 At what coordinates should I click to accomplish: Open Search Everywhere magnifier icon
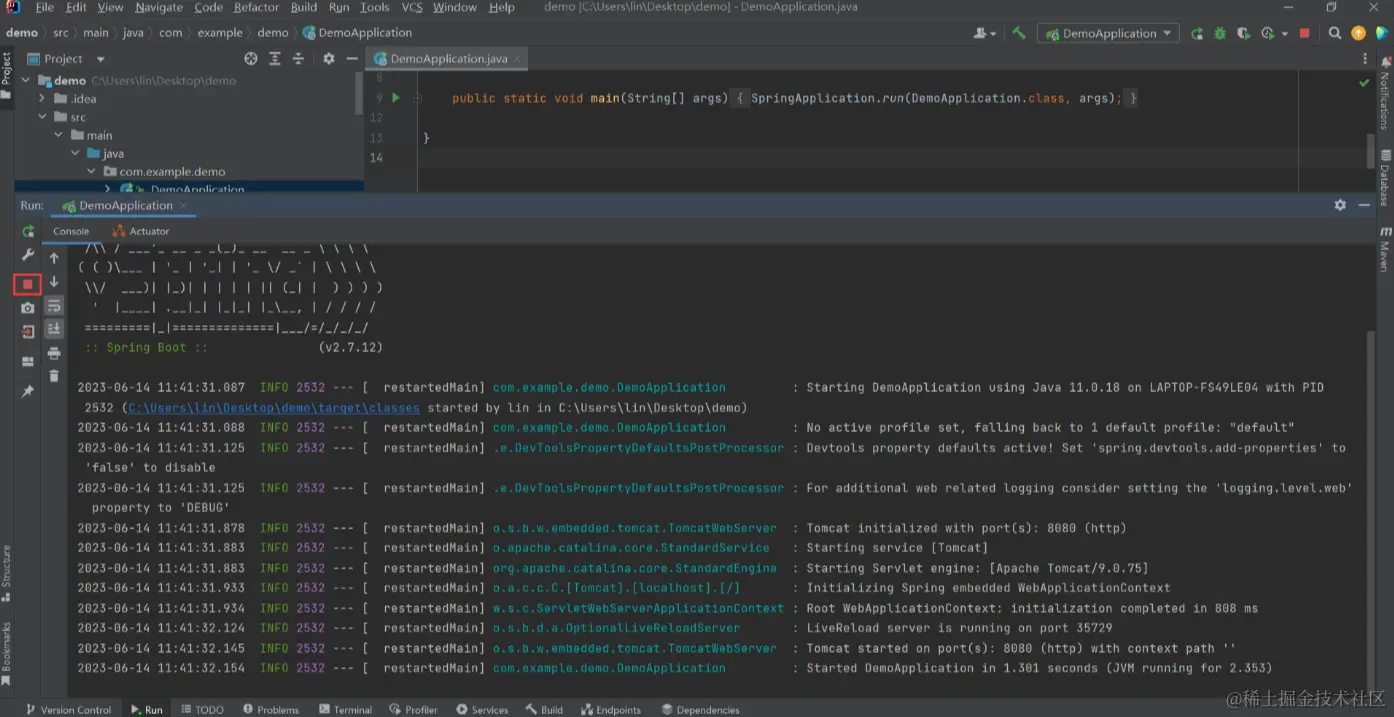click(x=1334, y=33)
